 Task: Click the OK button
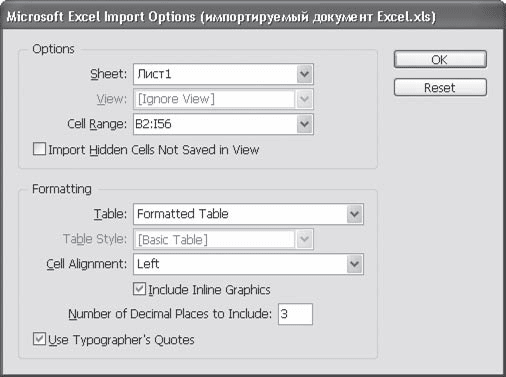click(x=440, y=60)
